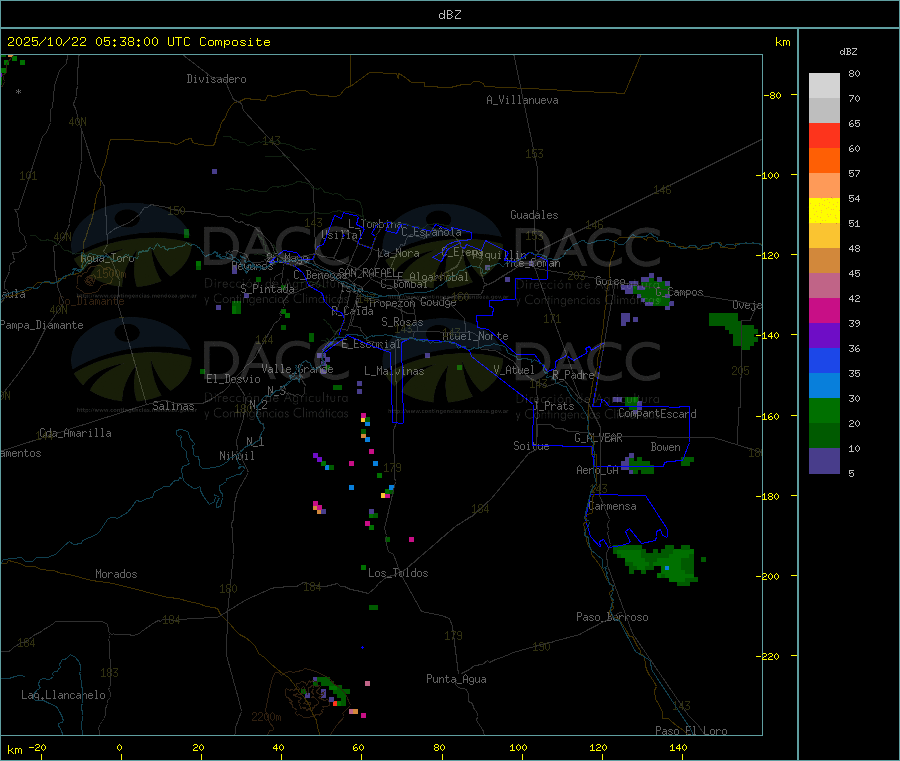Click the Agua_Toro map label
This screenshot has height=761, width=900.
[107, 258]
